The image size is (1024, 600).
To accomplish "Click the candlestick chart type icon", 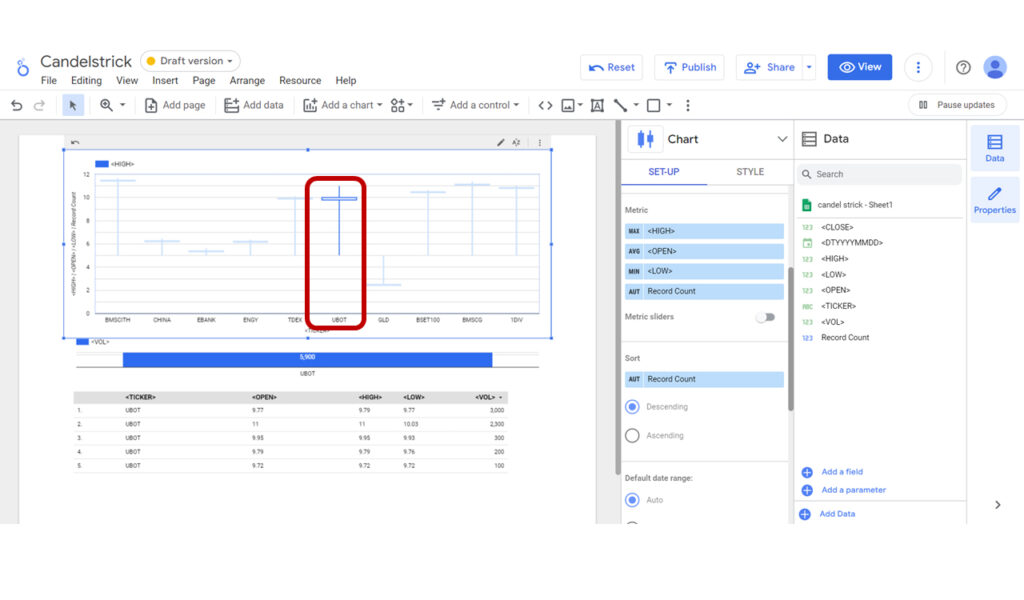I will click(645, 139).
